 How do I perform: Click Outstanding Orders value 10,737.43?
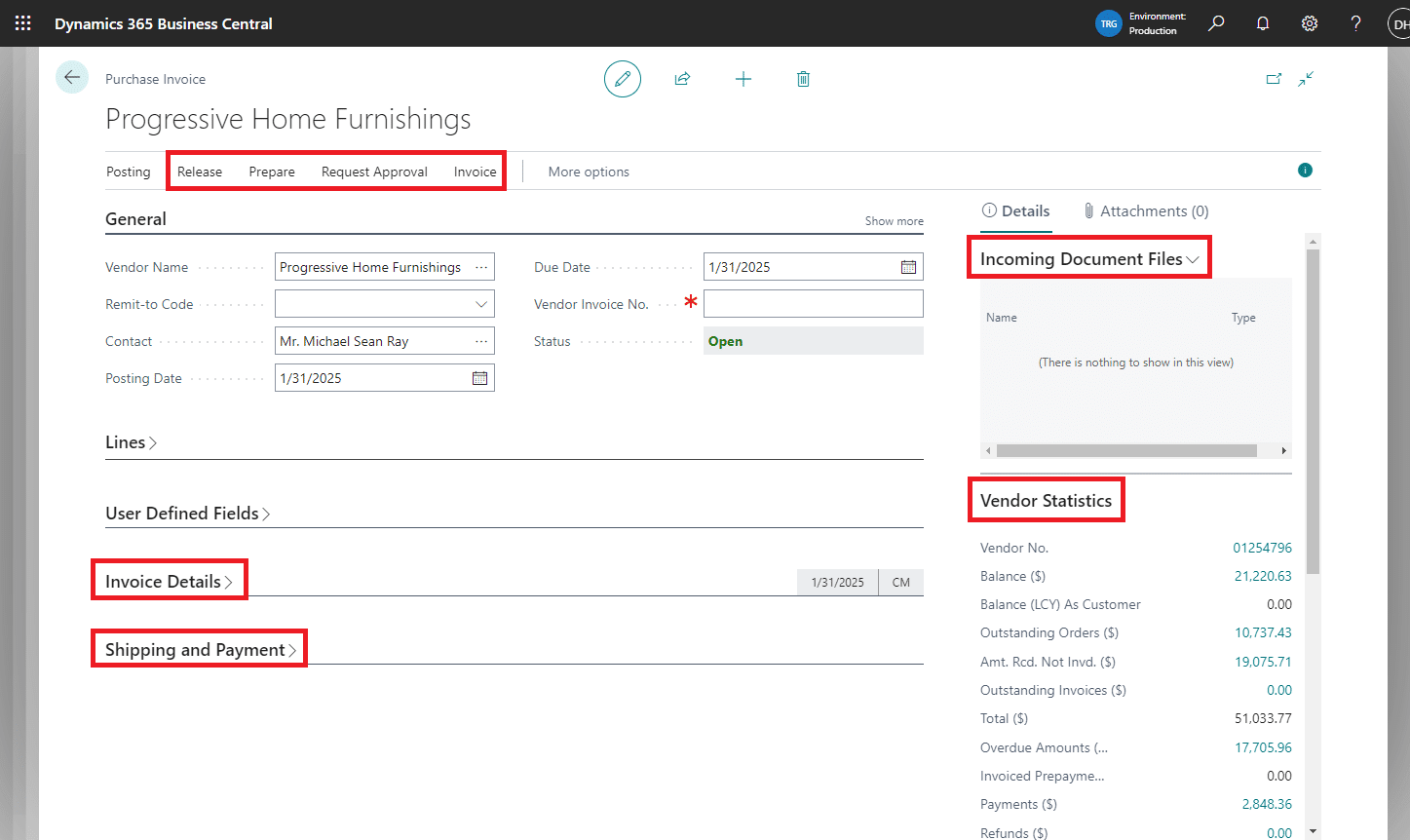tap(1263, 632)
